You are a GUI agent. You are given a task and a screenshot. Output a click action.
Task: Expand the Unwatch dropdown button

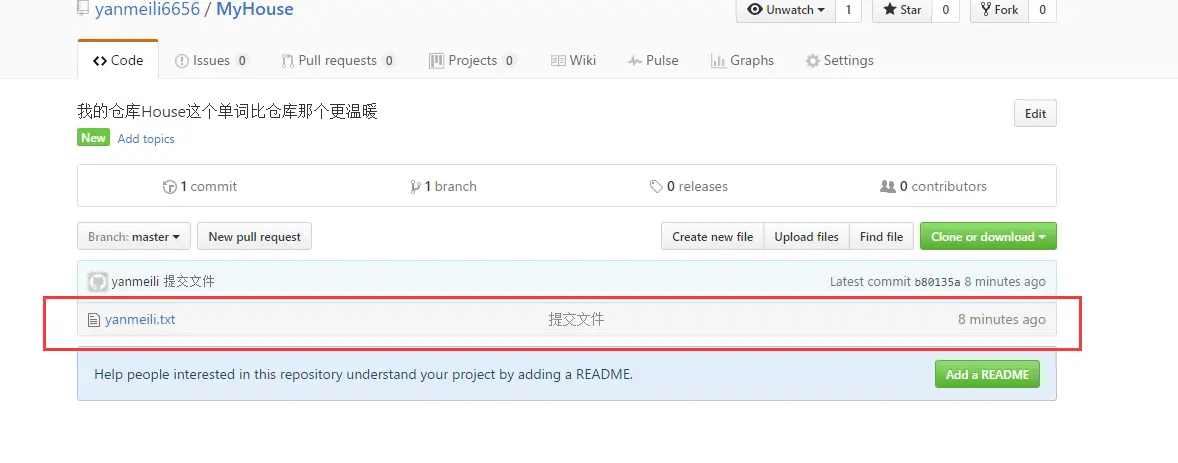coord(786,10)
